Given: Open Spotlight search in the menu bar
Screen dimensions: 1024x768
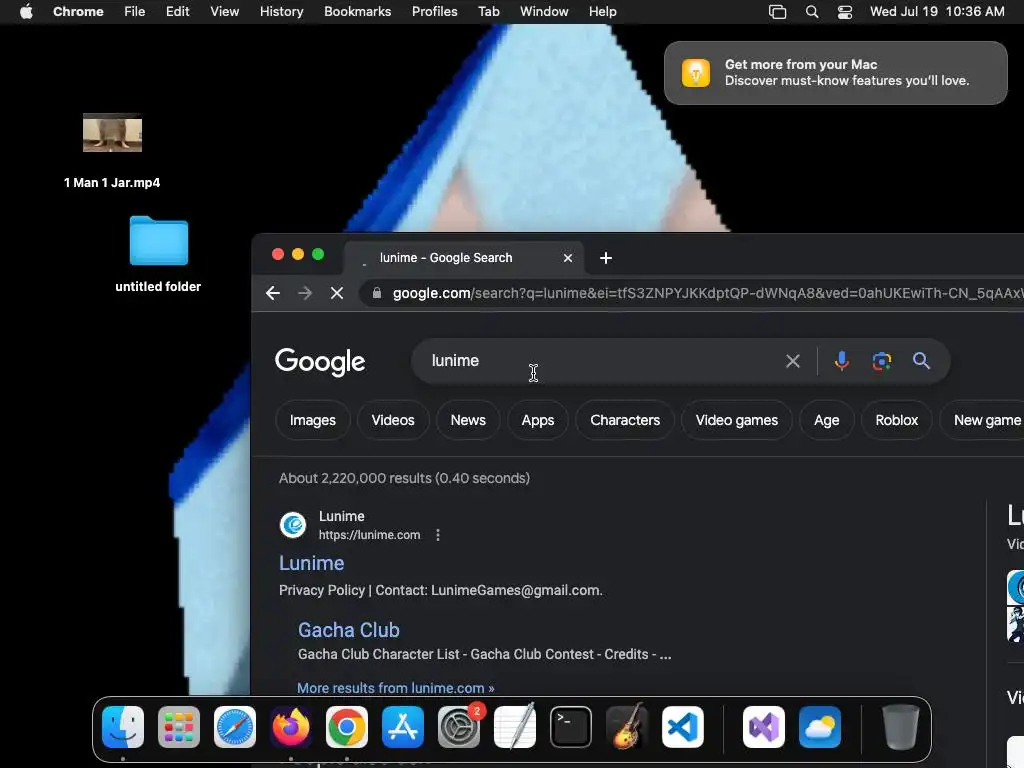Looking at the screenshot, I should pos(812,12).
